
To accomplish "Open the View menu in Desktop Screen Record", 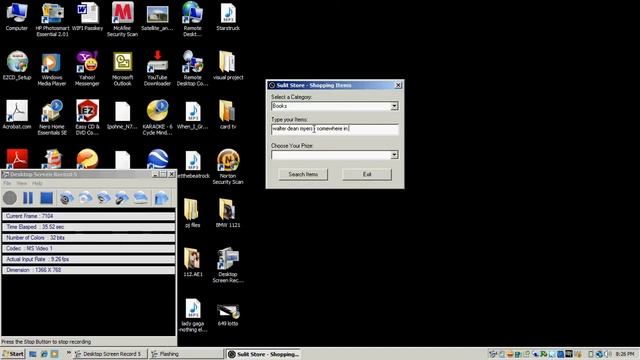I will point(22,184).
